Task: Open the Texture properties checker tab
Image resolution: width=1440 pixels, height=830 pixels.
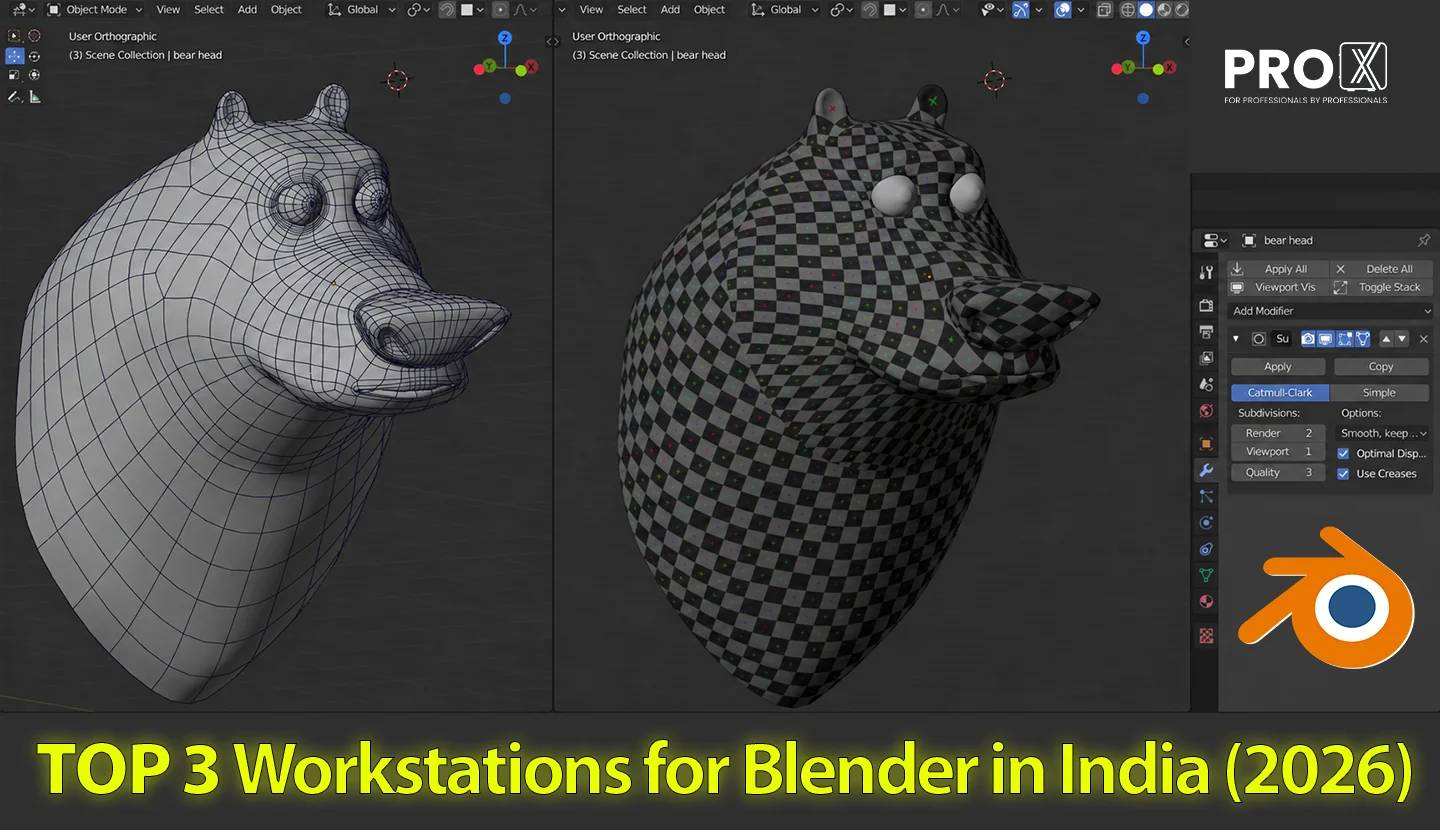Action: pyautogui.click(x=1206, y=635)
